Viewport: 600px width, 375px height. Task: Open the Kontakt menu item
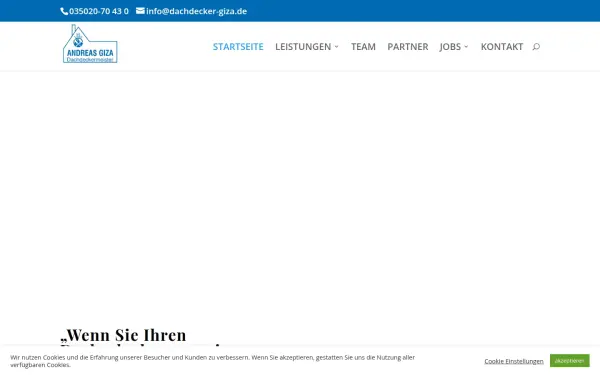pyautogui.click(x=502, y=47)
